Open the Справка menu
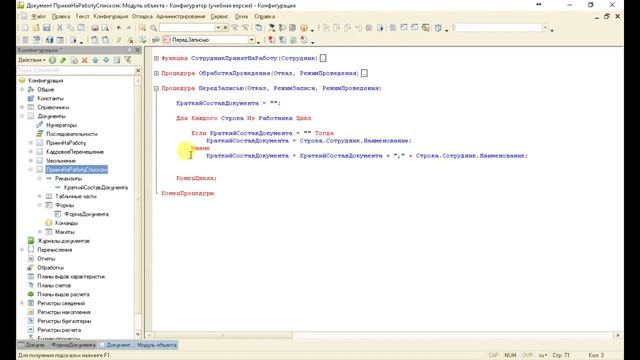This screenshot has width=640, height=360. (x=264, y=16)
